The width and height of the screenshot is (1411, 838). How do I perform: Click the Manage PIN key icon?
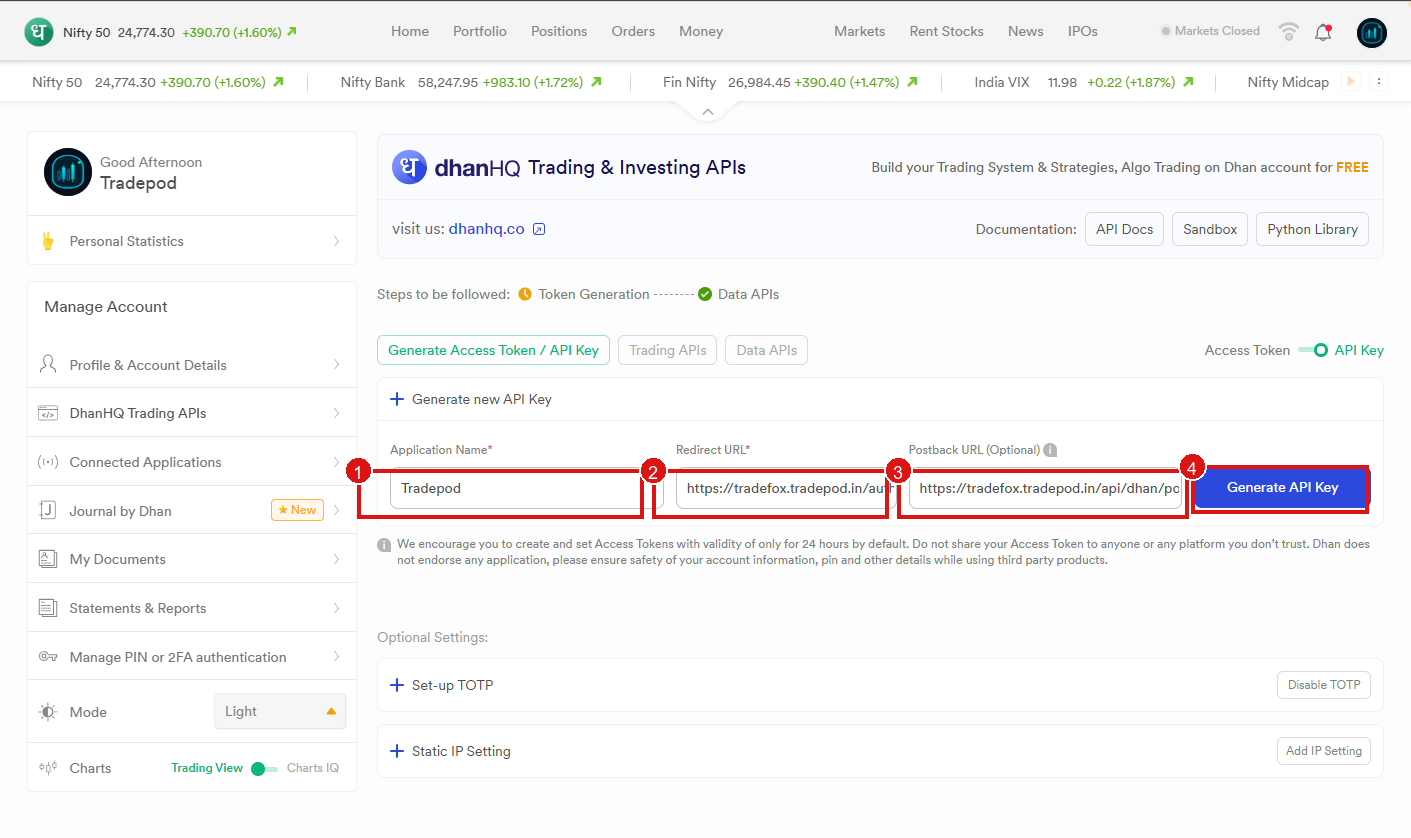(x=47, y=657)
